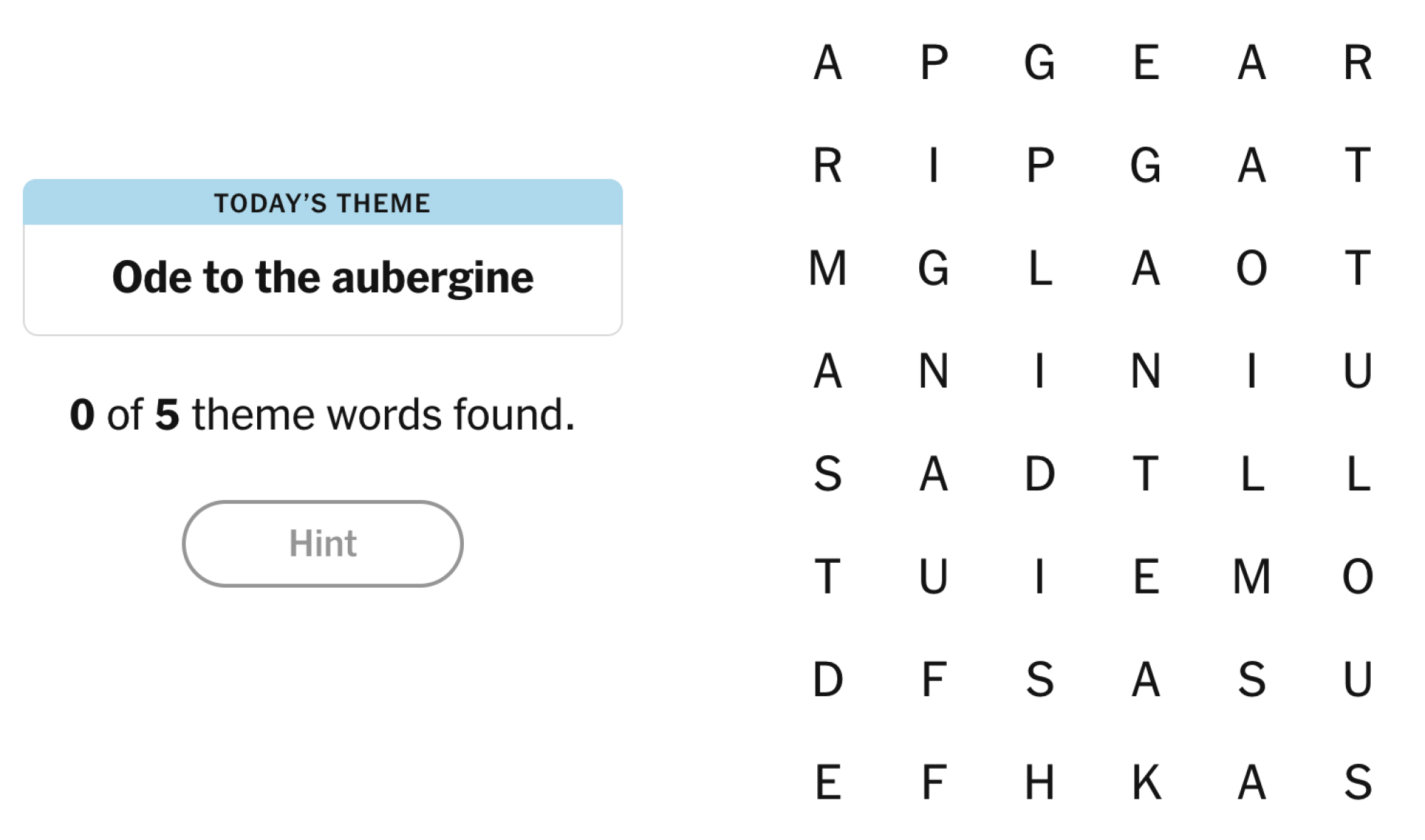Select the I between R and P
Viewport: 1425px width, 840px height.
(x=933, y=165)
